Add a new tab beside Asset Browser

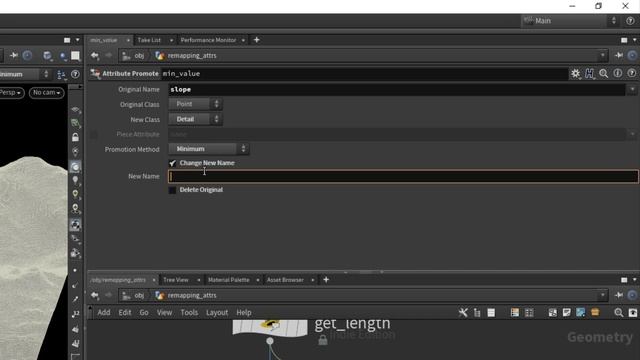[326, 280]
